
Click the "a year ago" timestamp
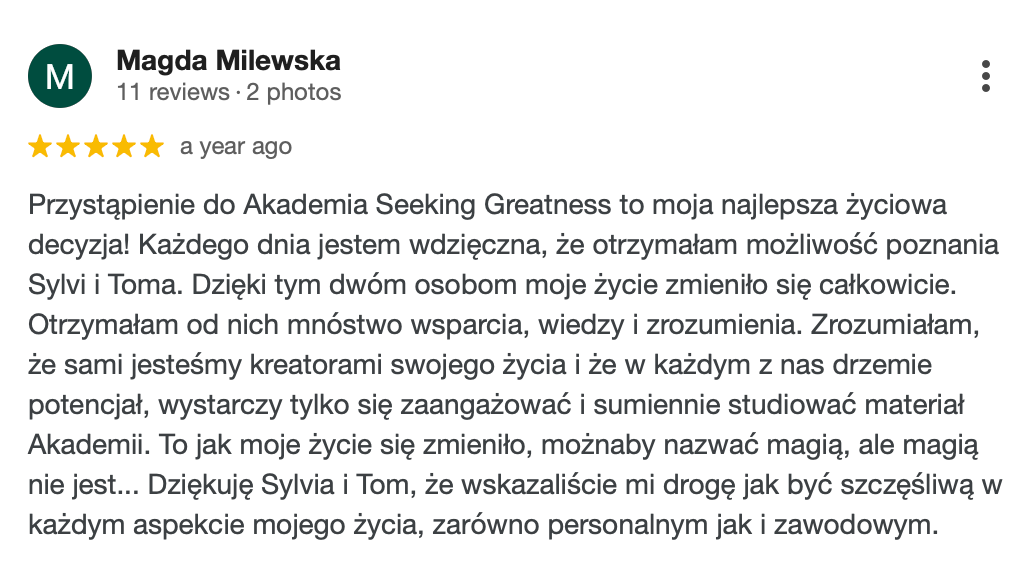tap(236, 147)
